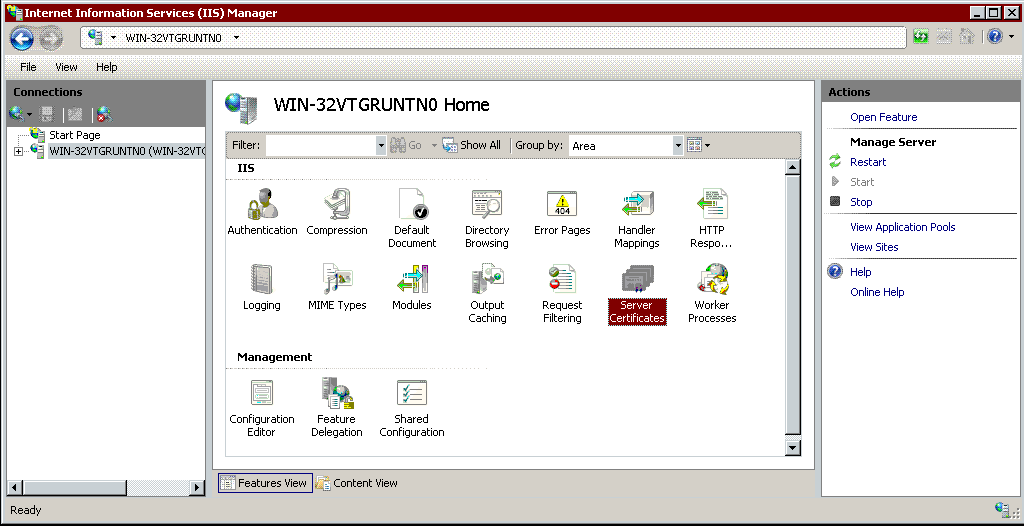
Task: Click Restart under Manage Server
Action: [868, 162]
